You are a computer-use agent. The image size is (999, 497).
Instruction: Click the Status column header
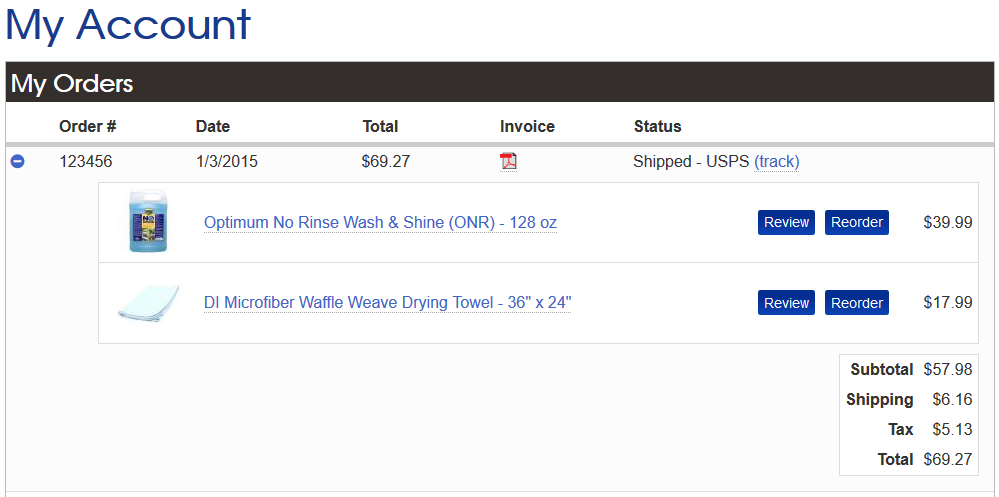point(657,126)
